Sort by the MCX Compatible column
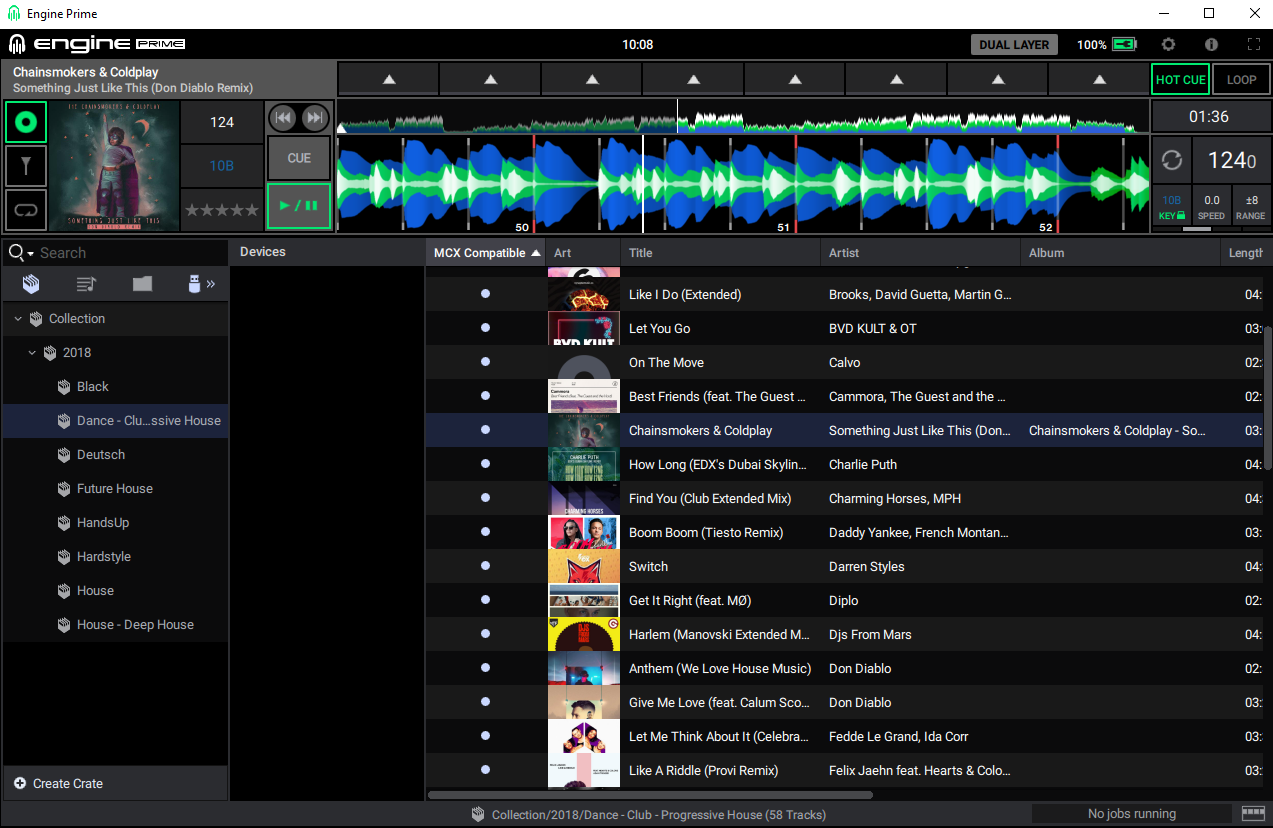Image resolution: width=1273 pixels, height=828 pixels. coord(486,253)
